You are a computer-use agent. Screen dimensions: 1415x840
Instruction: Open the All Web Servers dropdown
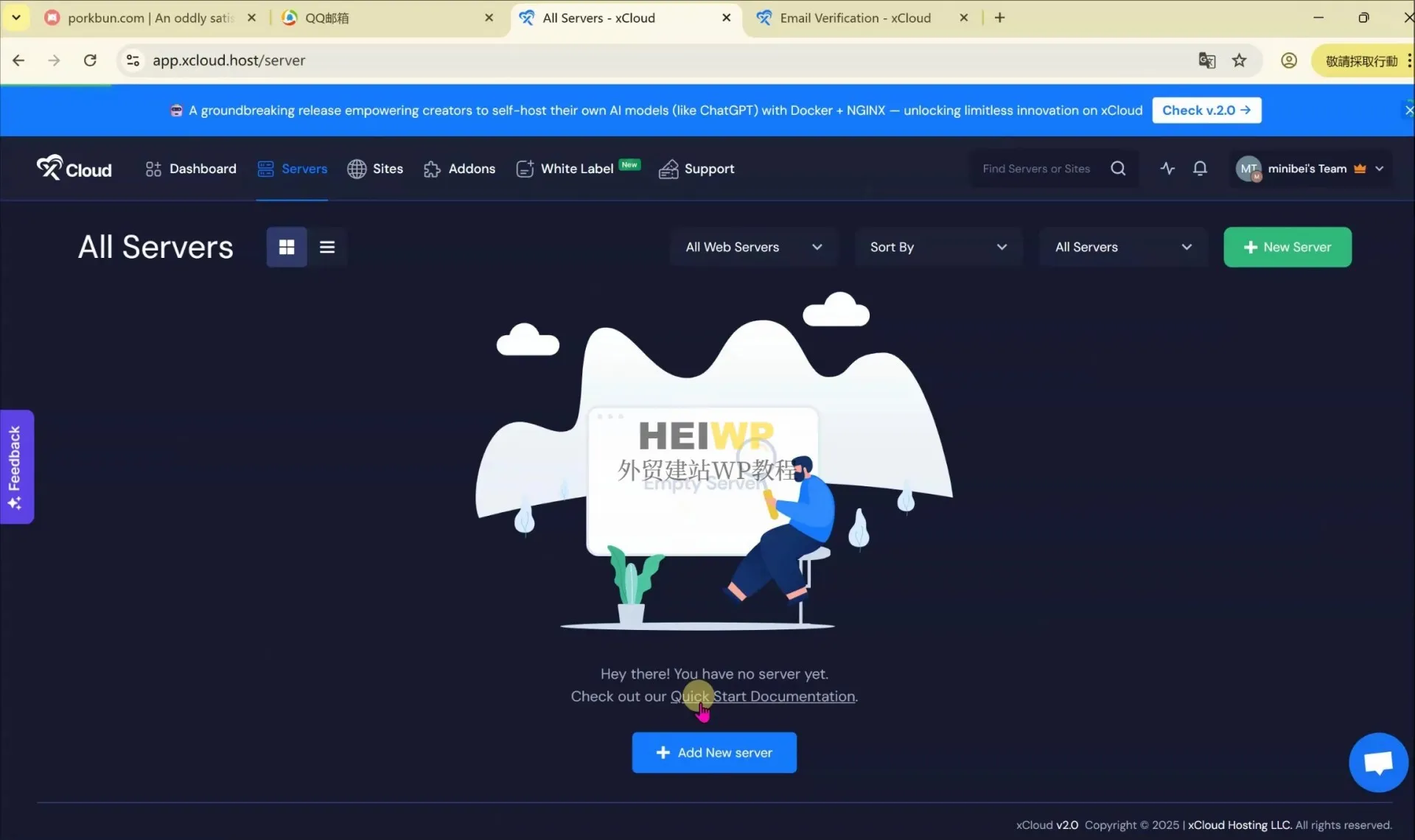(x=752, y=247)
